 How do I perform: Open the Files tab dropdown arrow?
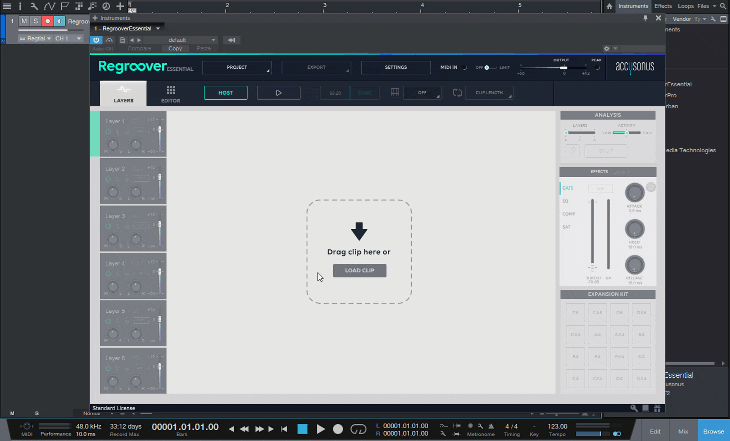[x=714, y=6]
